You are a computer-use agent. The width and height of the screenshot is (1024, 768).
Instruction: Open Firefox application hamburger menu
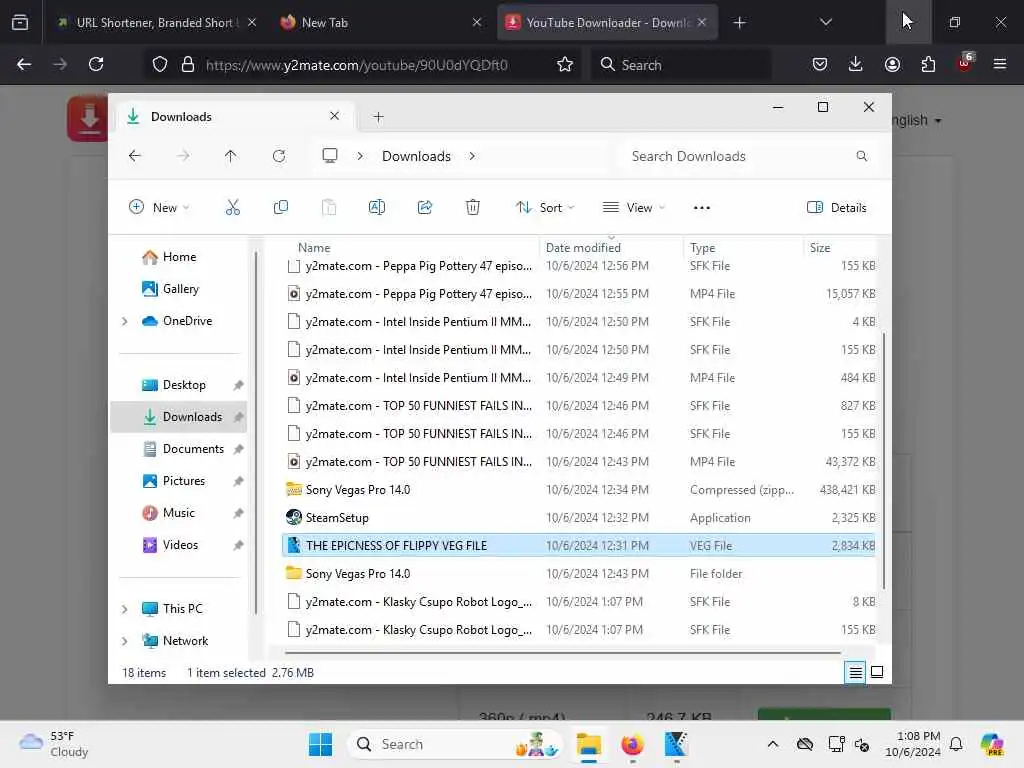[x=1000, y=65]
